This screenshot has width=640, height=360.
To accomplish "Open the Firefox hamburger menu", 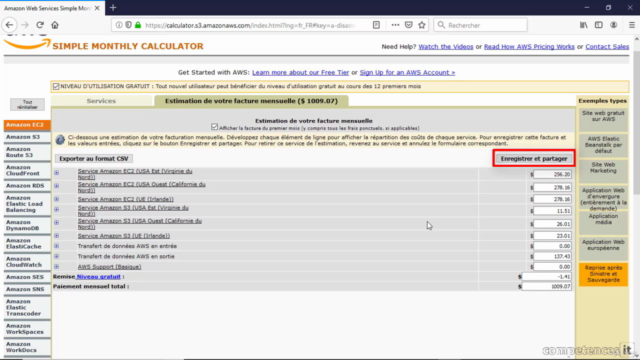I will pos(631,25).
